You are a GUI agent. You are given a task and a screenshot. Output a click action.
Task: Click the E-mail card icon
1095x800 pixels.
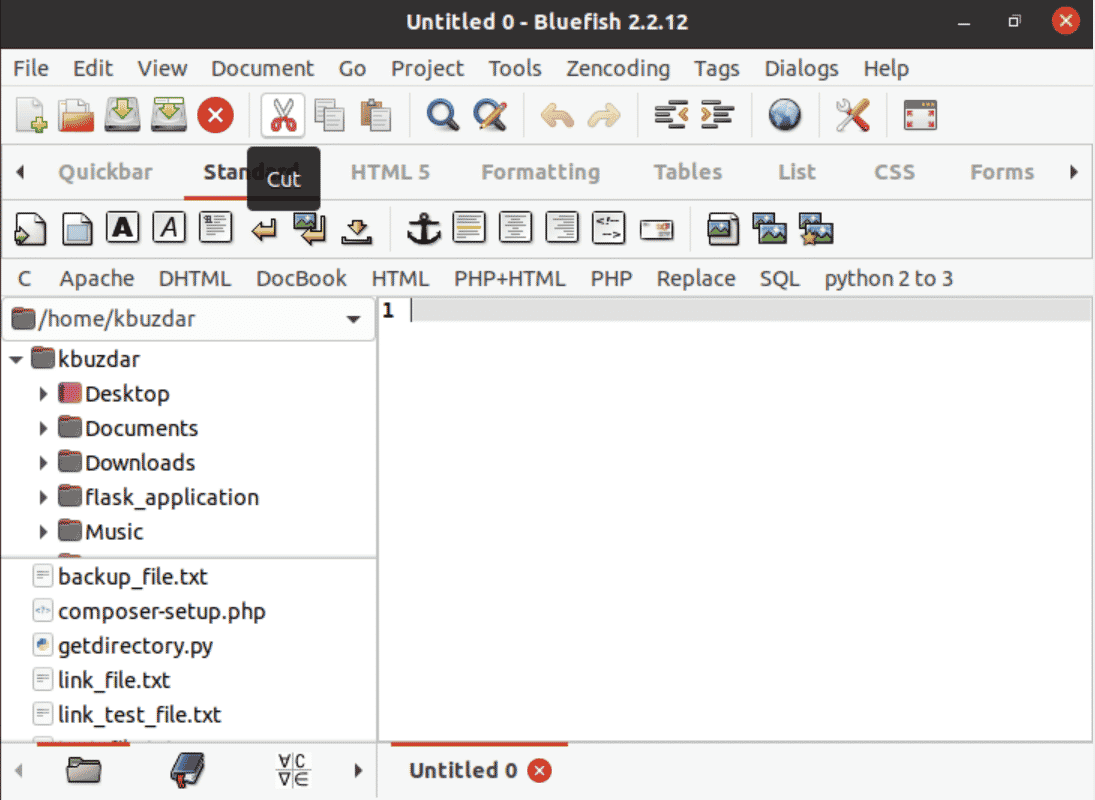pyautogui.click(x=656, y=229)
